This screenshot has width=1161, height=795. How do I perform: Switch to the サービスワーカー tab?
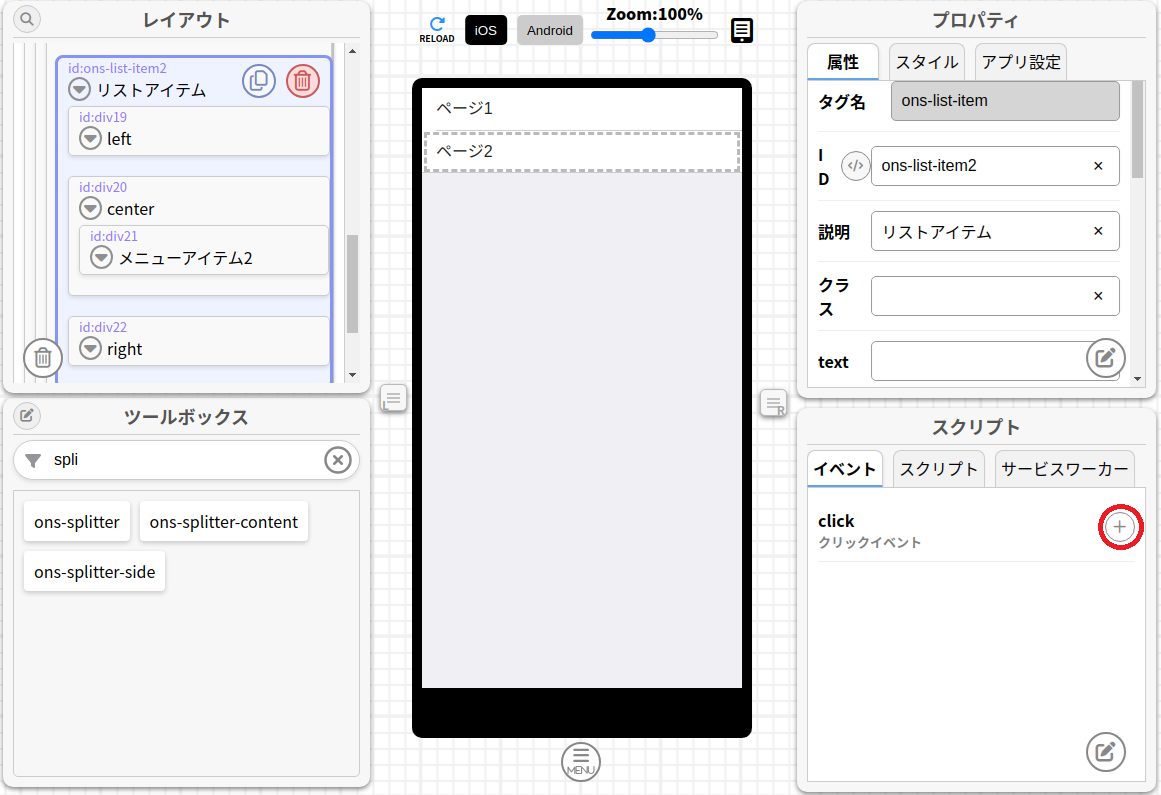pyautogui.click(x=1064, y=469)
